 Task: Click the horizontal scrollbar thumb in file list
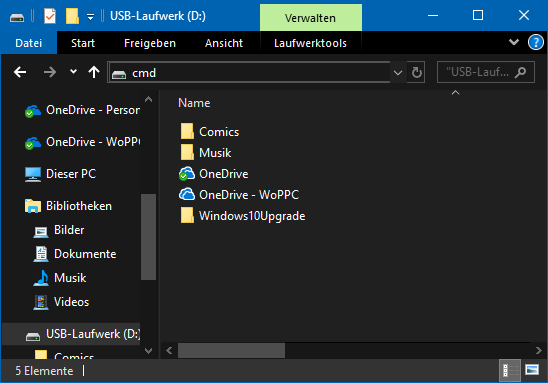tap(231, 350)
